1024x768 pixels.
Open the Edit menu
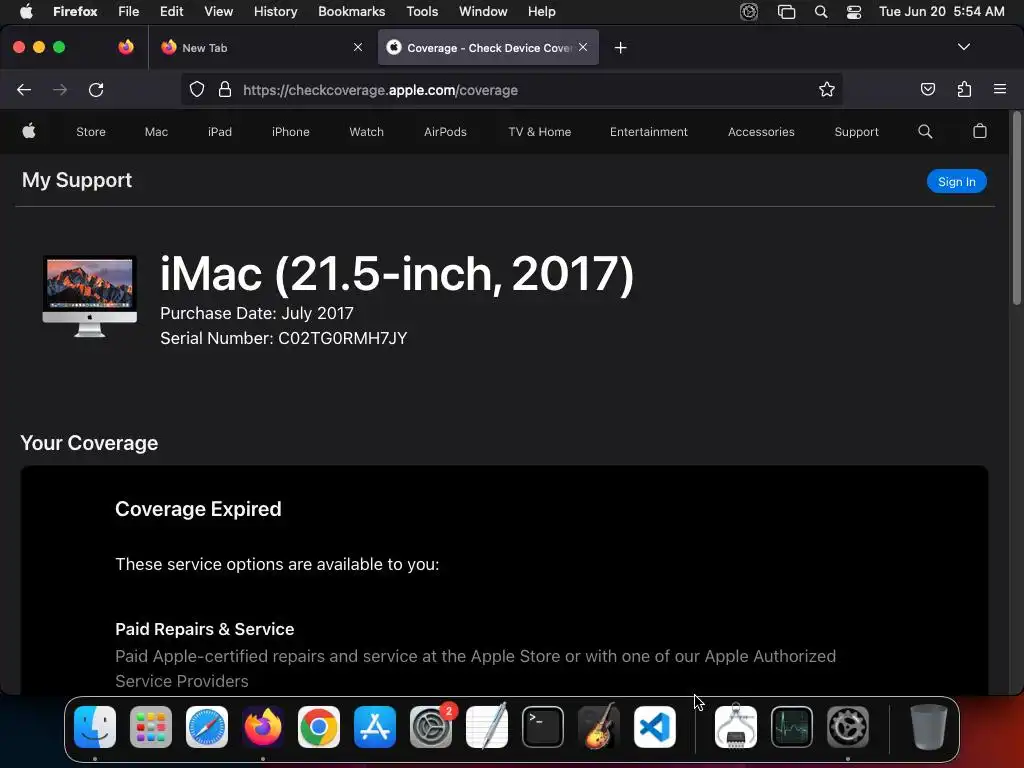[172, 12]
